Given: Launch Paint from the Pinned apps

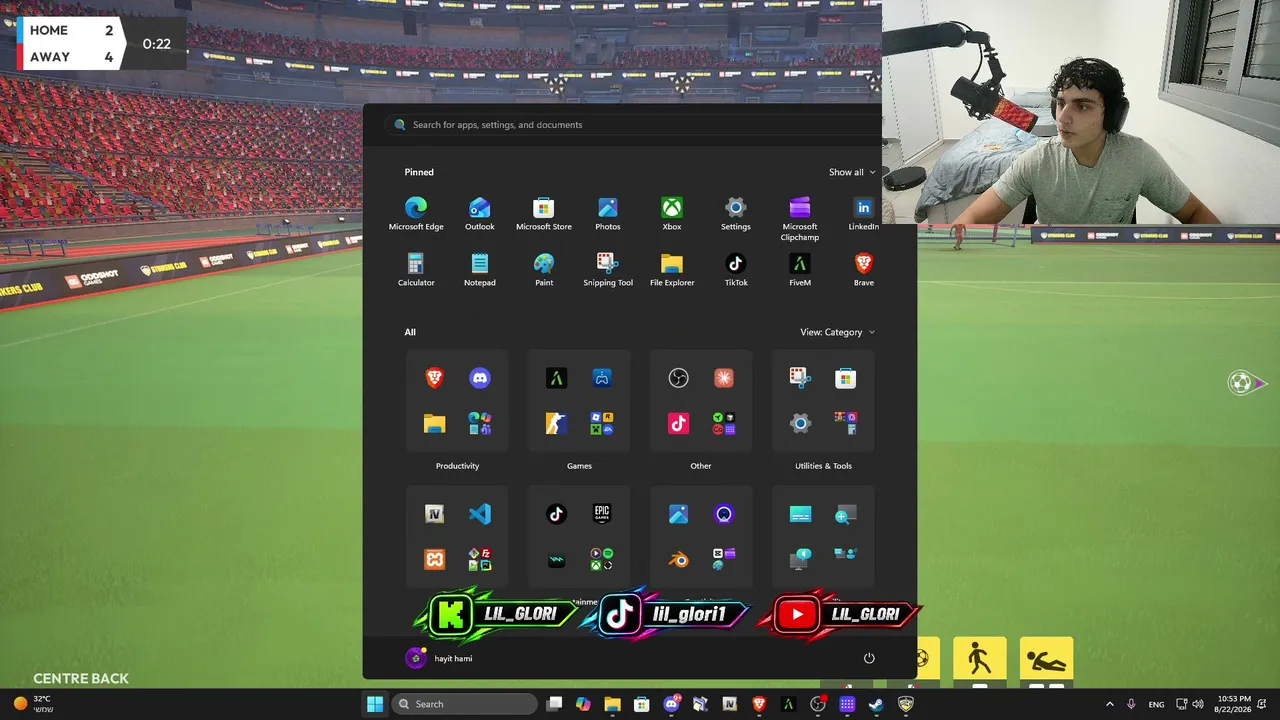Looking at the screenshot, I should 544,270.
